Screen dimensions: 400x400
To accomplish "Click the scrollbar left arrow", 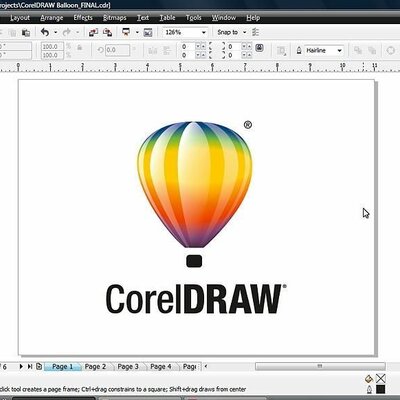I will pos(206,366).
